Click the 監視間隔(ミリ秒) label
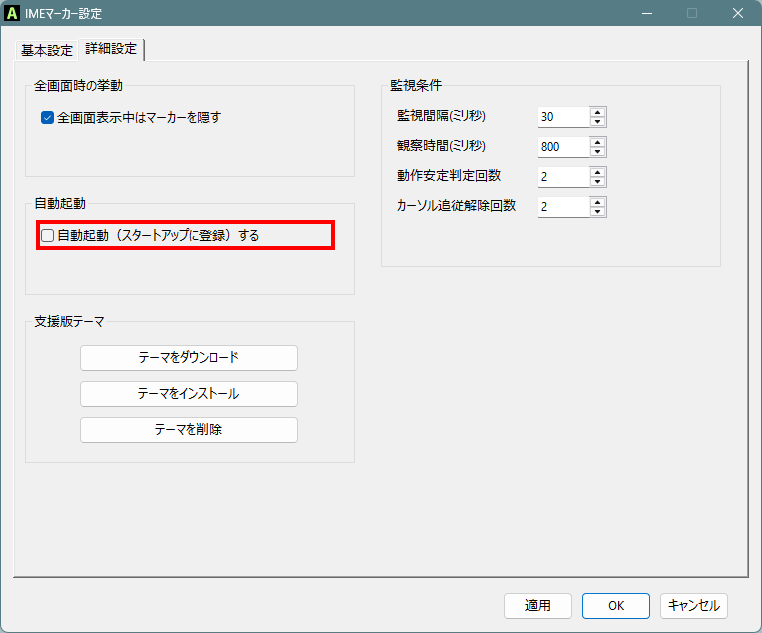This screenshot has width=762, height=633. pos(441,116)
